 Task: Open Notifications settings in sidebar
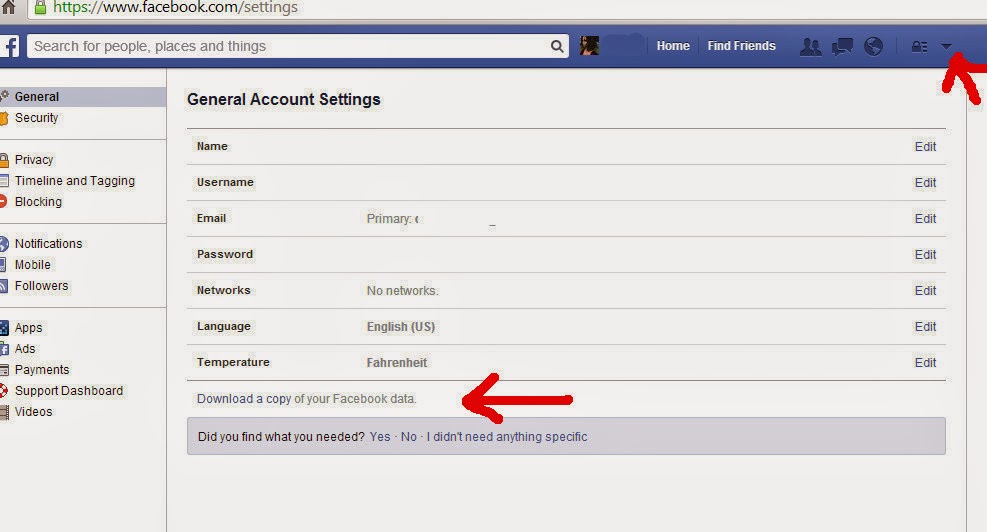(x=48, y=244)
